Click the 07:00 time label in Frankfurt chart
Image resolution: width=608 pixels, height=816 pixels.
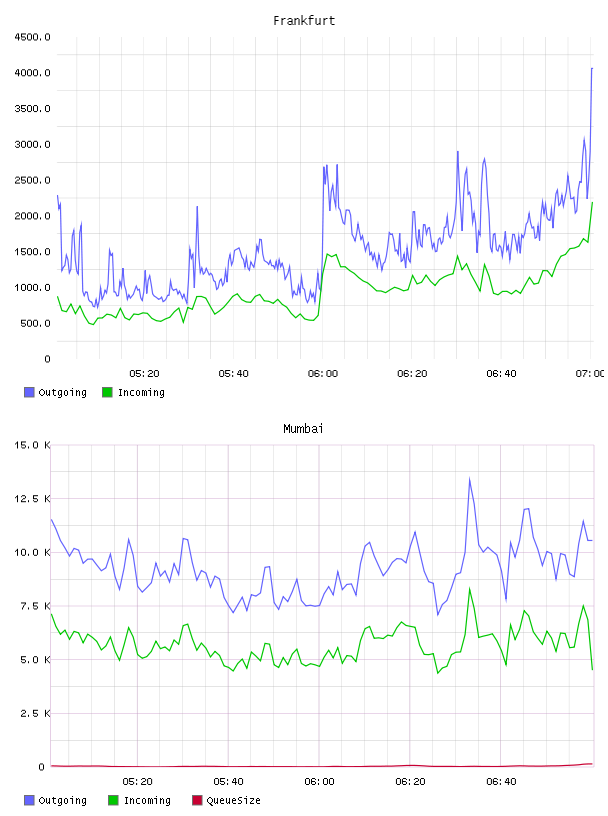click(x=590, y=374)
